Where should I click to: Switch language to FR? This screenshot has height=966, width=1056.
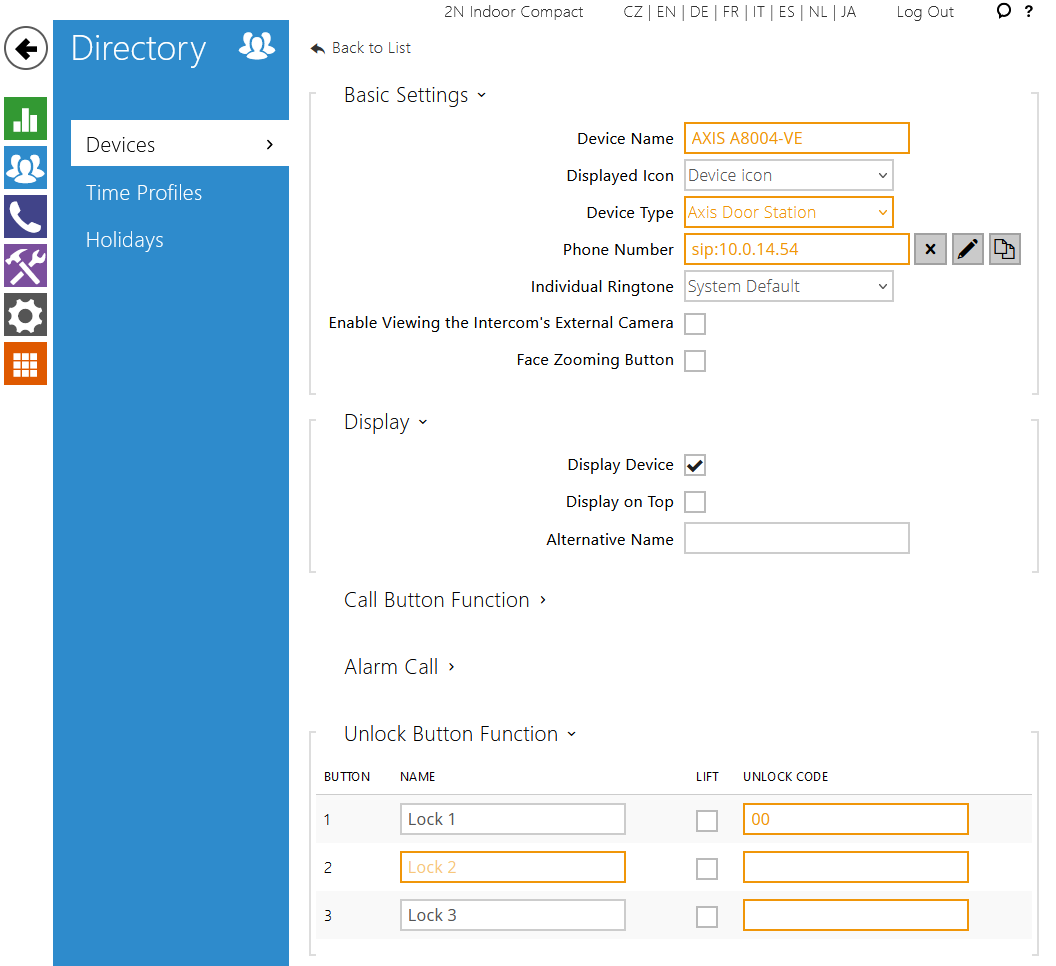coord(730,11)
